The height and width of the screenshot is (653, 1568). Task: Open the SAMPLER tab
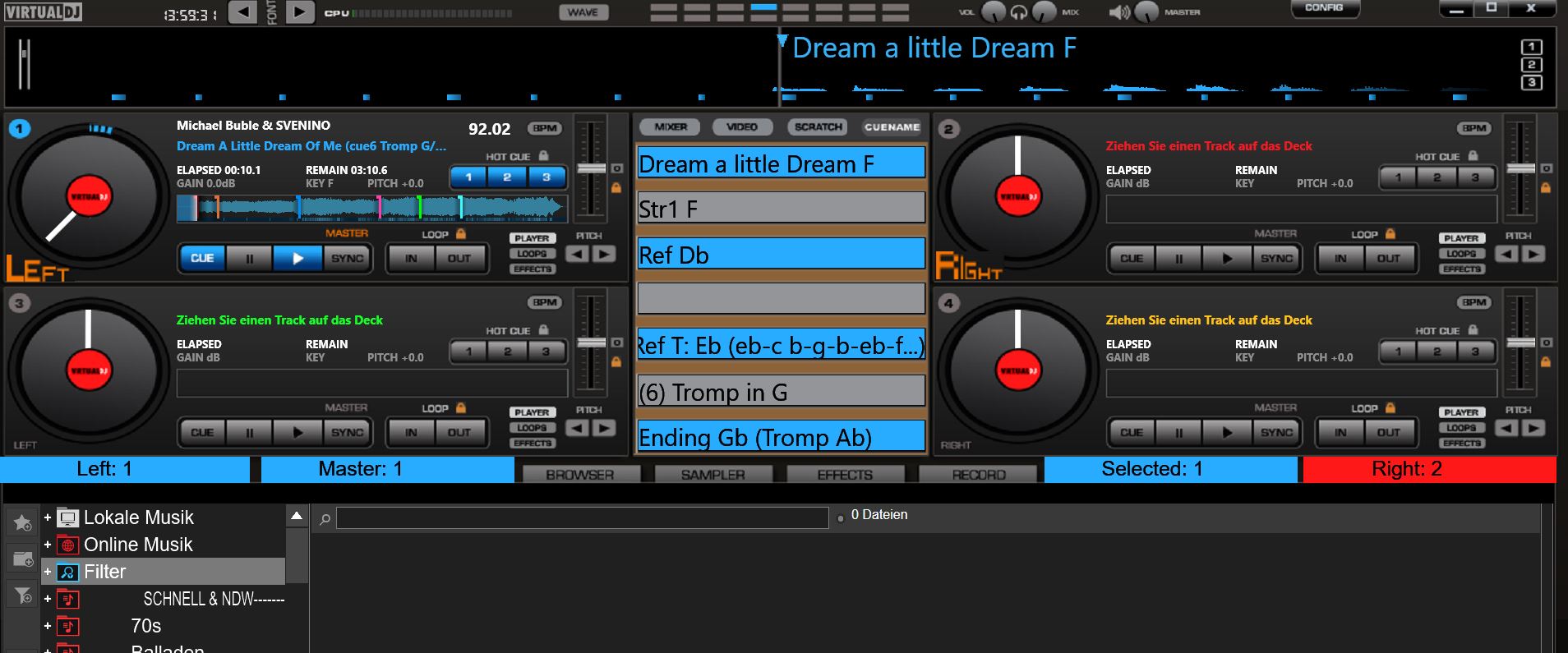pyautogui.click(x=713, y=474)
